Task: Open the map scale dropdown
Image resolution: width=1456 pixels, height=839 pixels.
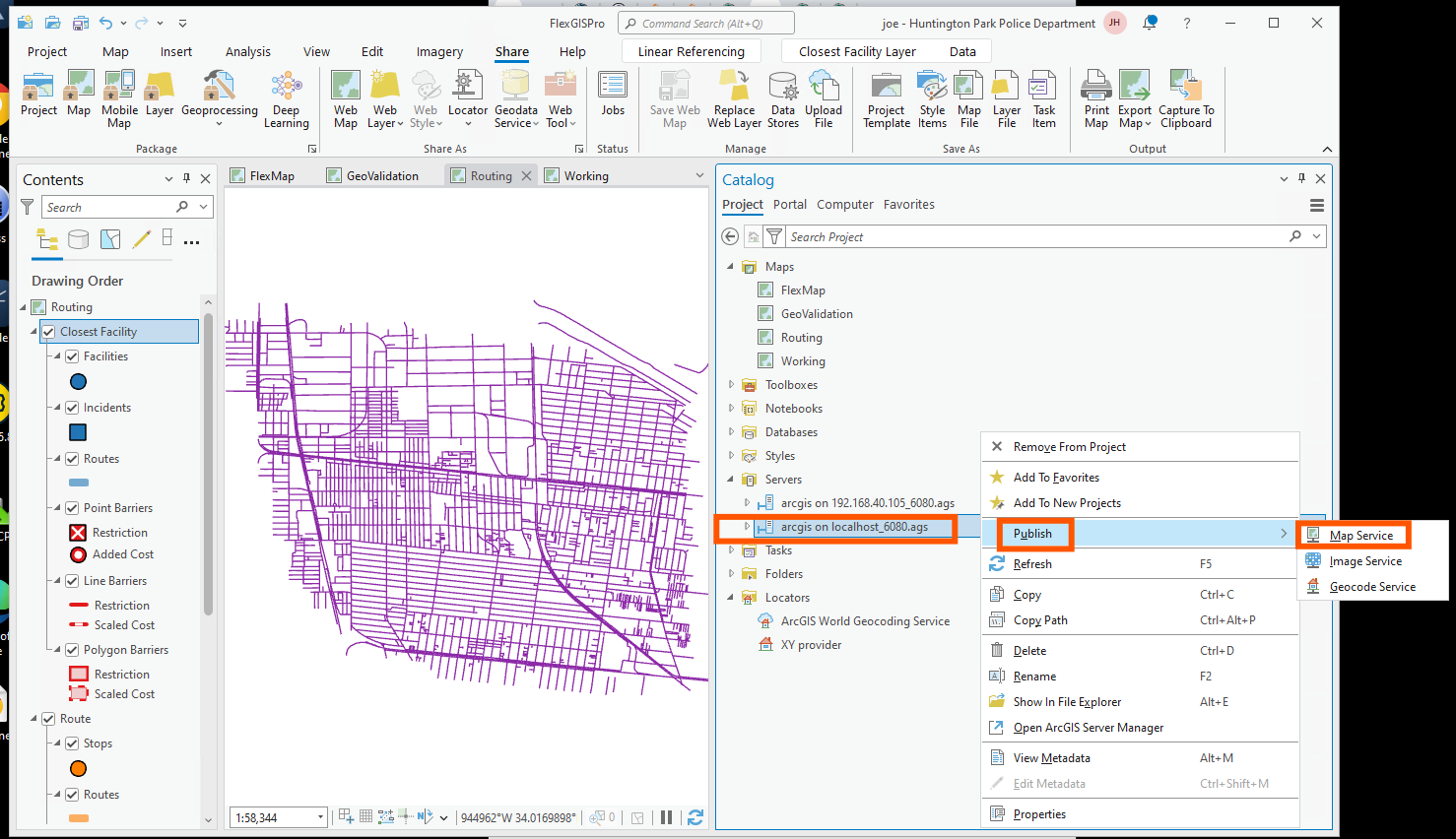Action: pyautogui.click(x=320, y=817)
